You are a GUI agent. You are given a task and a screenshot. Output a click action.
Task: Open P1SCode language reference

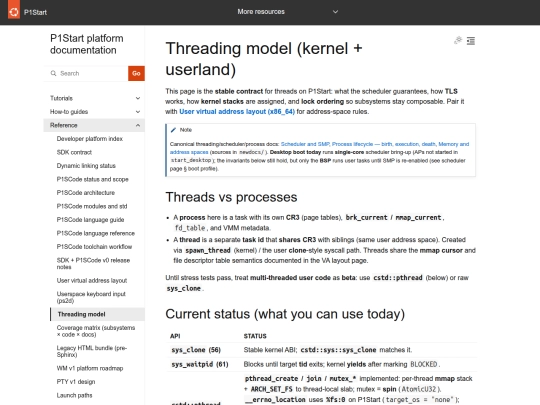click(x=95, y=233)
